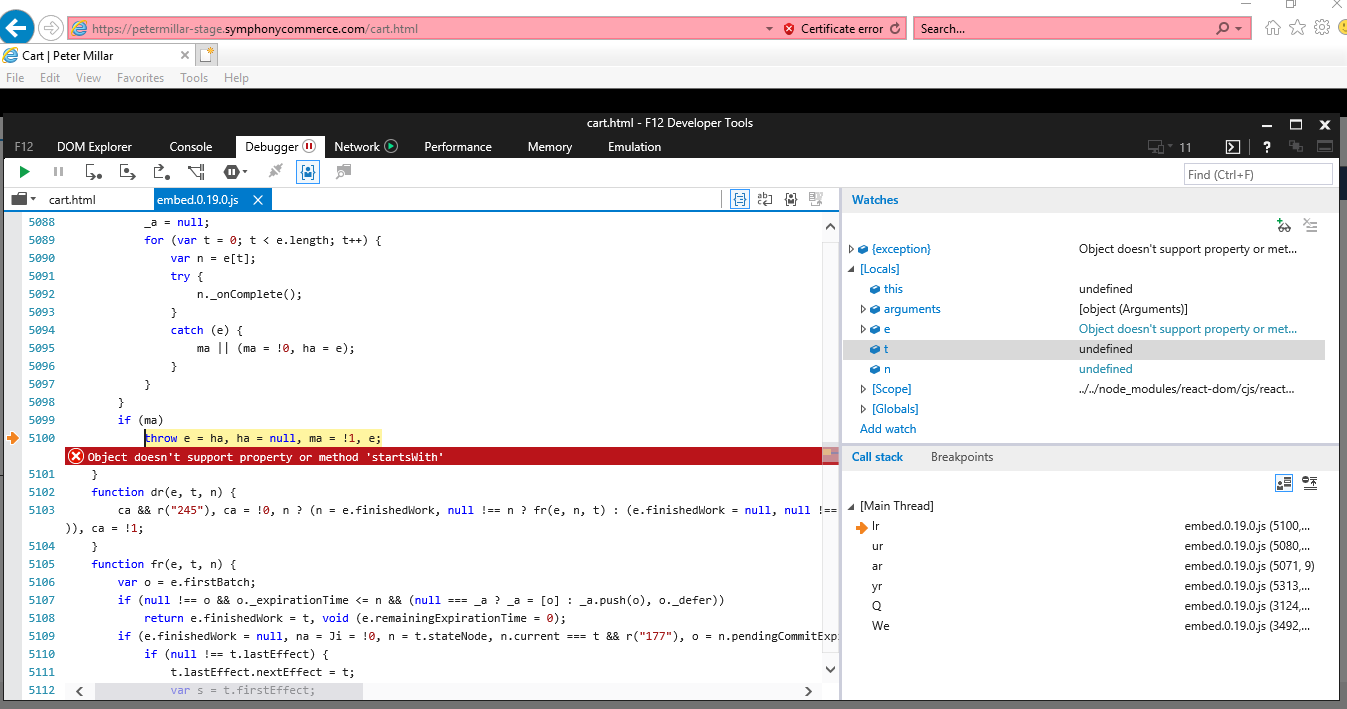Switch to the Breakpoints panel
The width and height of the screenshot is (1347, 709).
click(962, 457)
